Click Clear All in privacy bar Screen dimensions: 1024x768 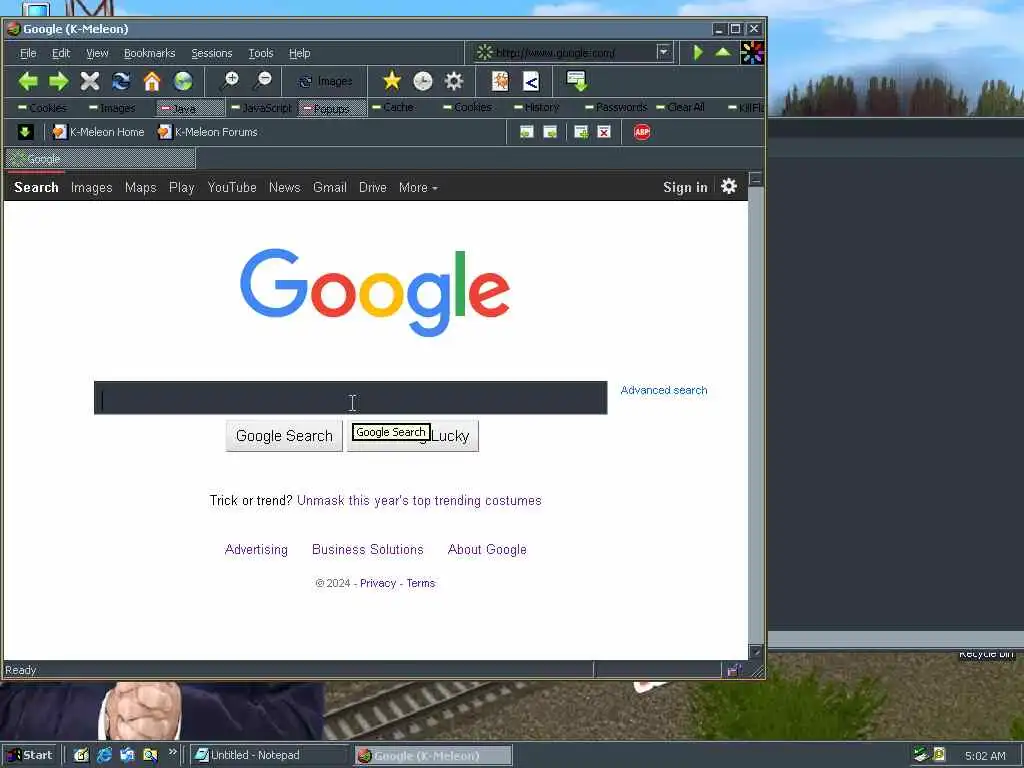point(680,107)
